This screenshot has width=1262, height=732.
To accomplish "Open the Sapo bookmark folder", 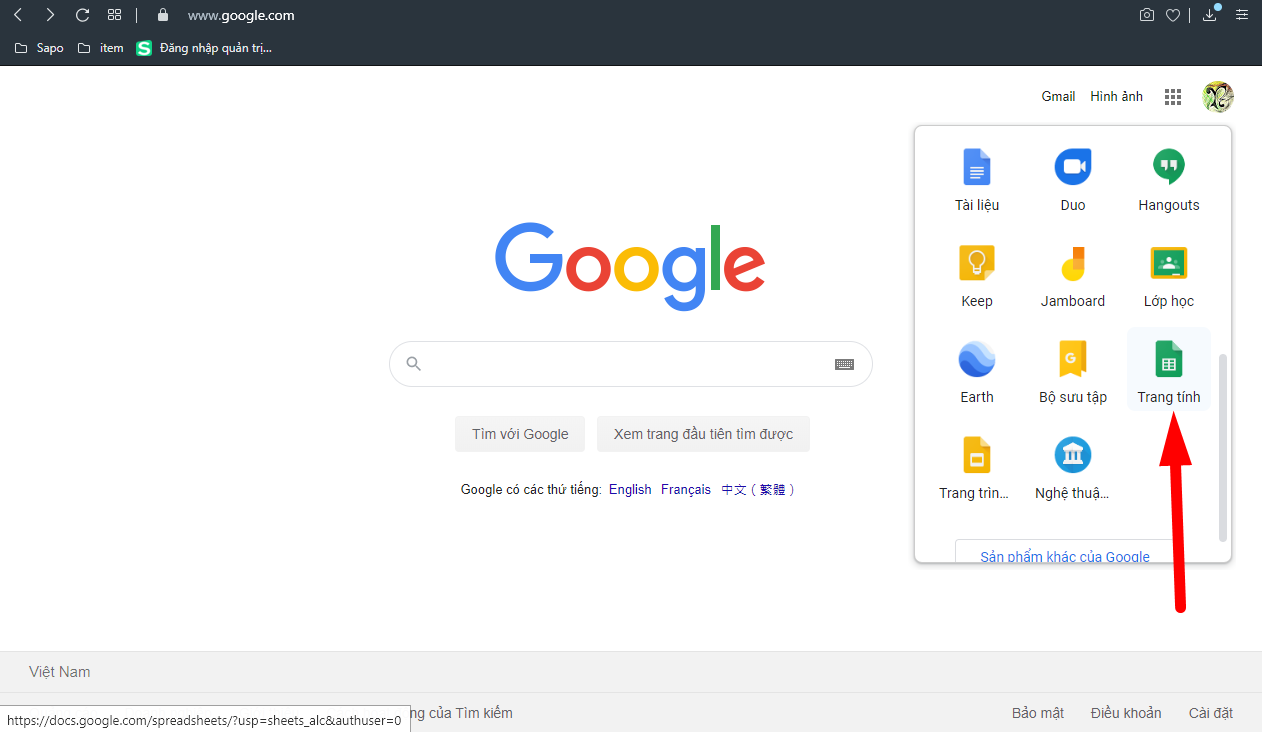I will tap(39, 48).
